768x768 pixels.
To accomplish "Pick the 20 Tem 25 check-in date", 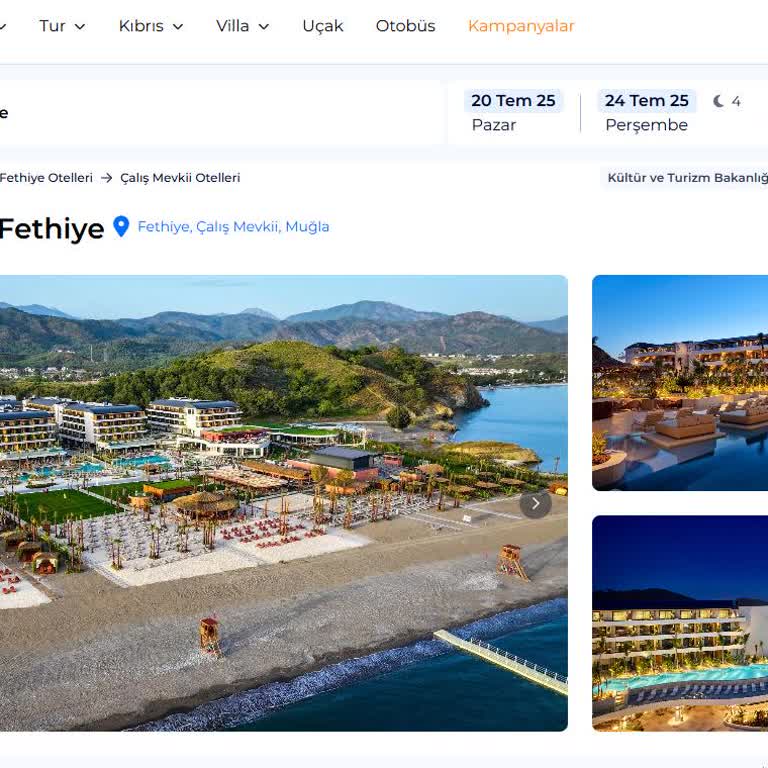I will (513, 111).
